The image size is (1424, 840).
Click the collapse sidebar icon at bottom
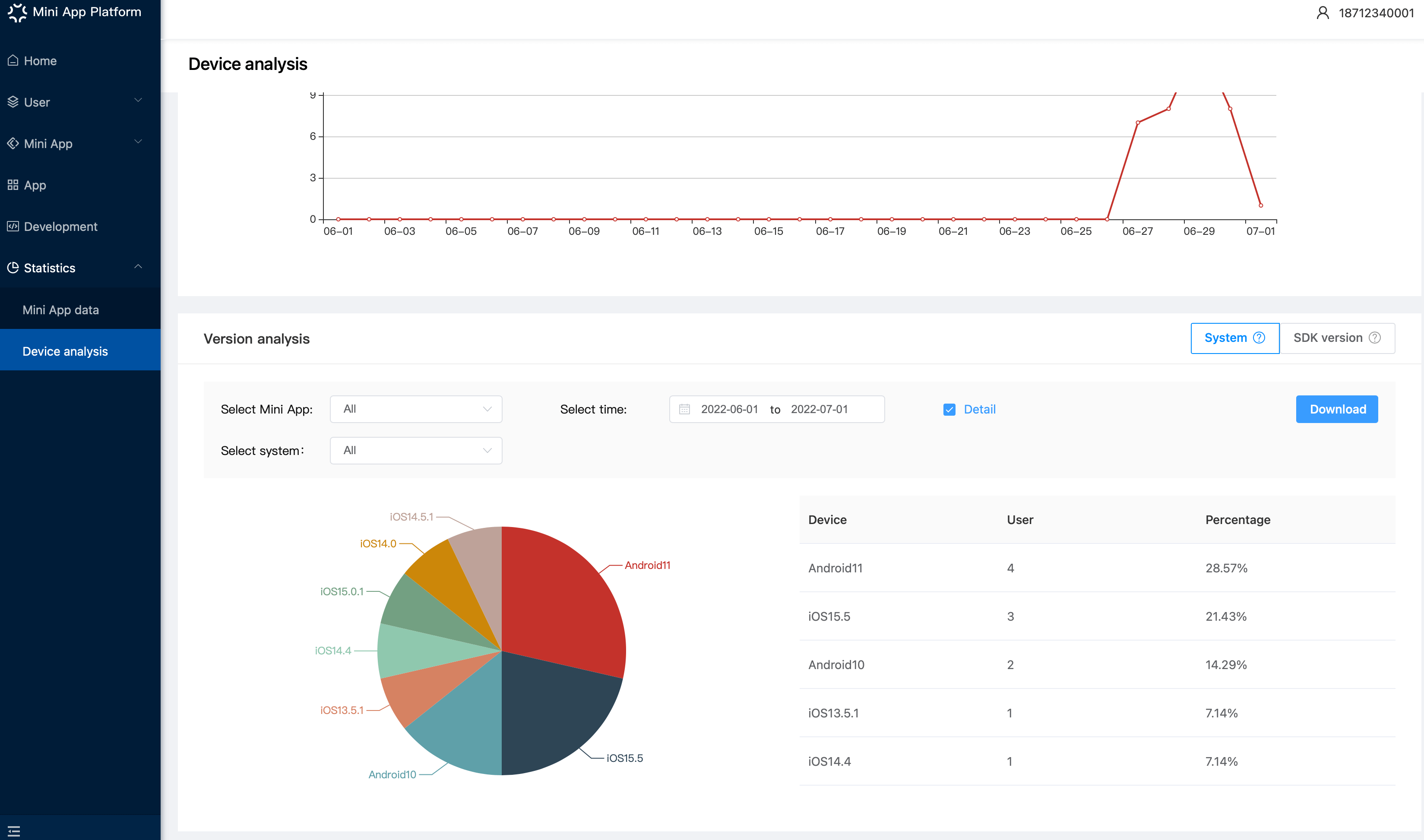coord(14,831)
